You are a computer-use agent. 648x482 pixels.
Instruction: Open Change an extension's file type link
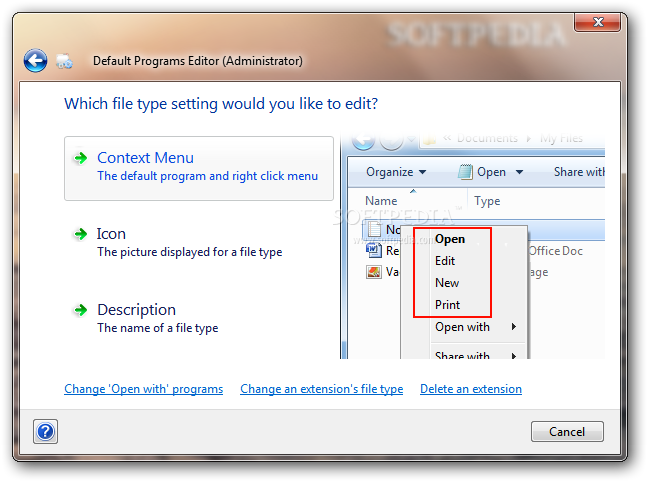coord(322,389)
